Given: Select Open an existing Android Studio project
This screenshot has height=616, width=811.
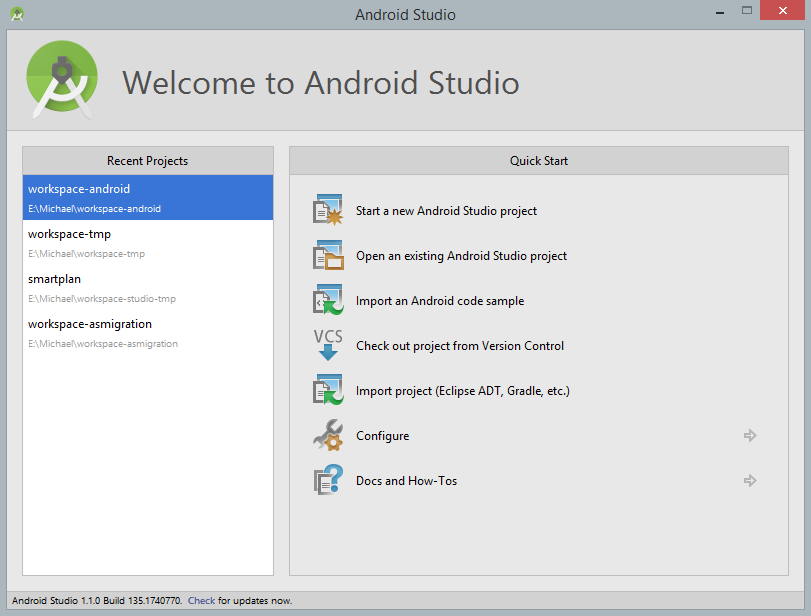Looking at the screenshot, I should tap(461, 256).
